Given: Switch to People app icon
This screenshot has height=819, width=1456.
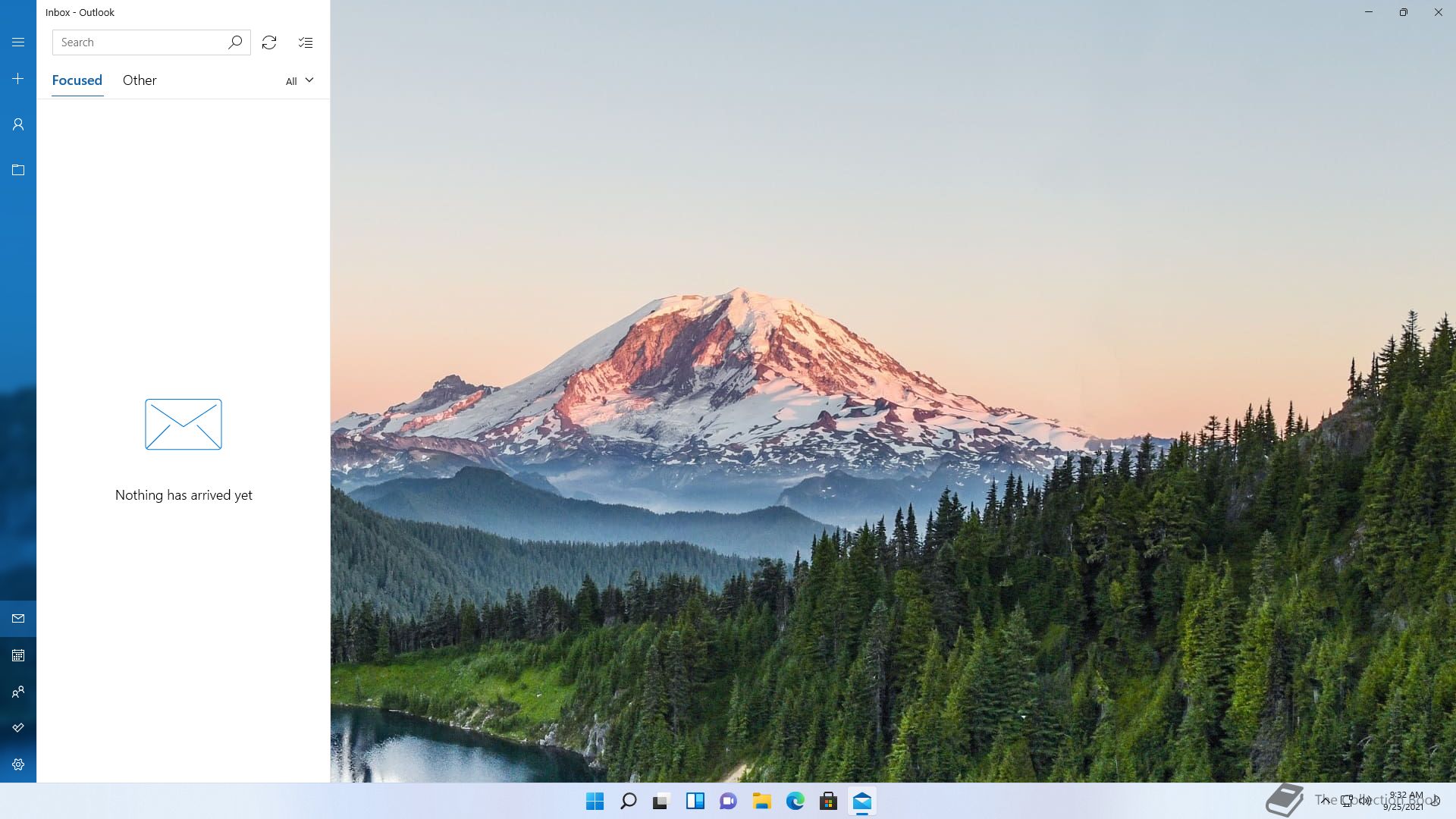Looking at the screenshot, I should [x=18, y=692].
